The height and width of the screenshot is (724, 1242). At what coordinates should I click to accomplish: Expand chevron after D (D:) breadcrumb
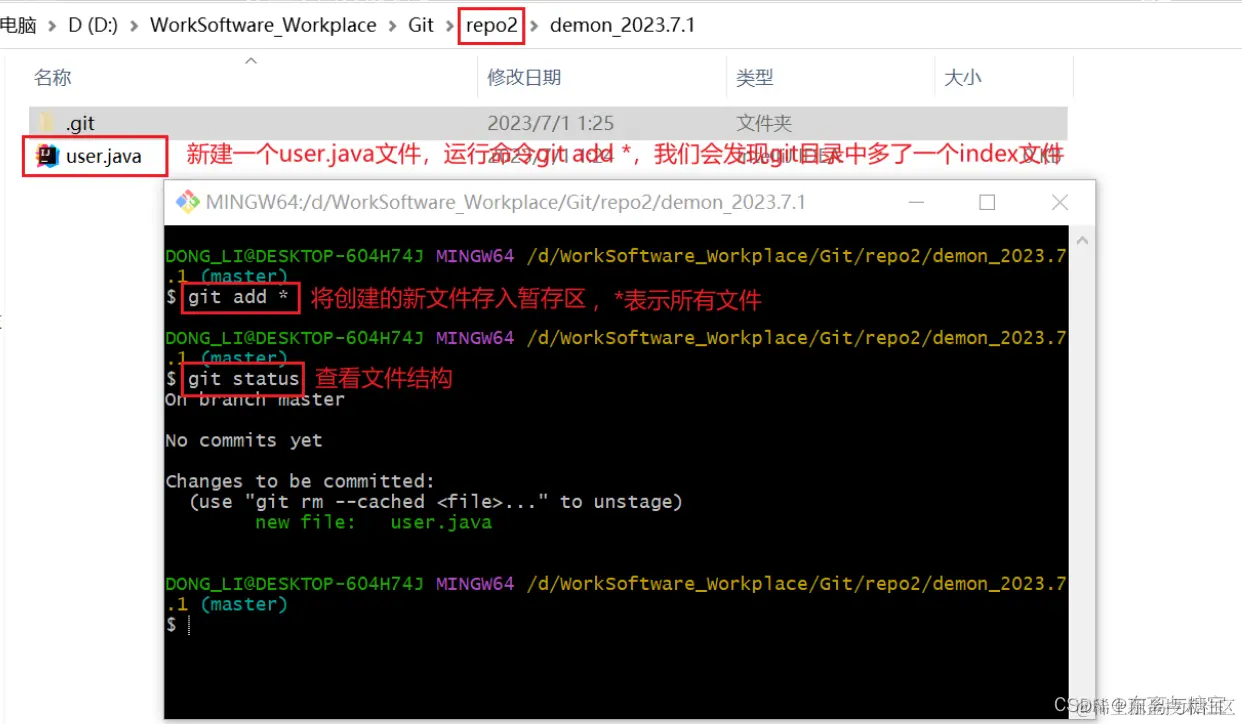pos(134,26)
